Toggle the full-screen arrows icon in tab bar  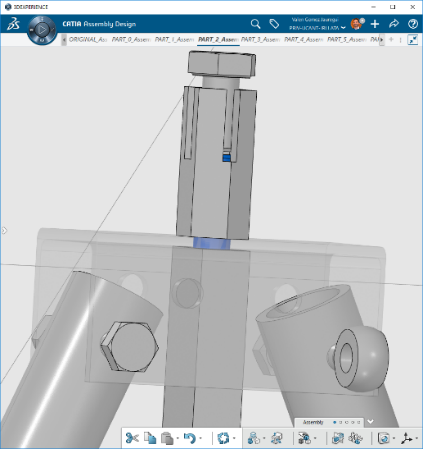pos(413,40)
